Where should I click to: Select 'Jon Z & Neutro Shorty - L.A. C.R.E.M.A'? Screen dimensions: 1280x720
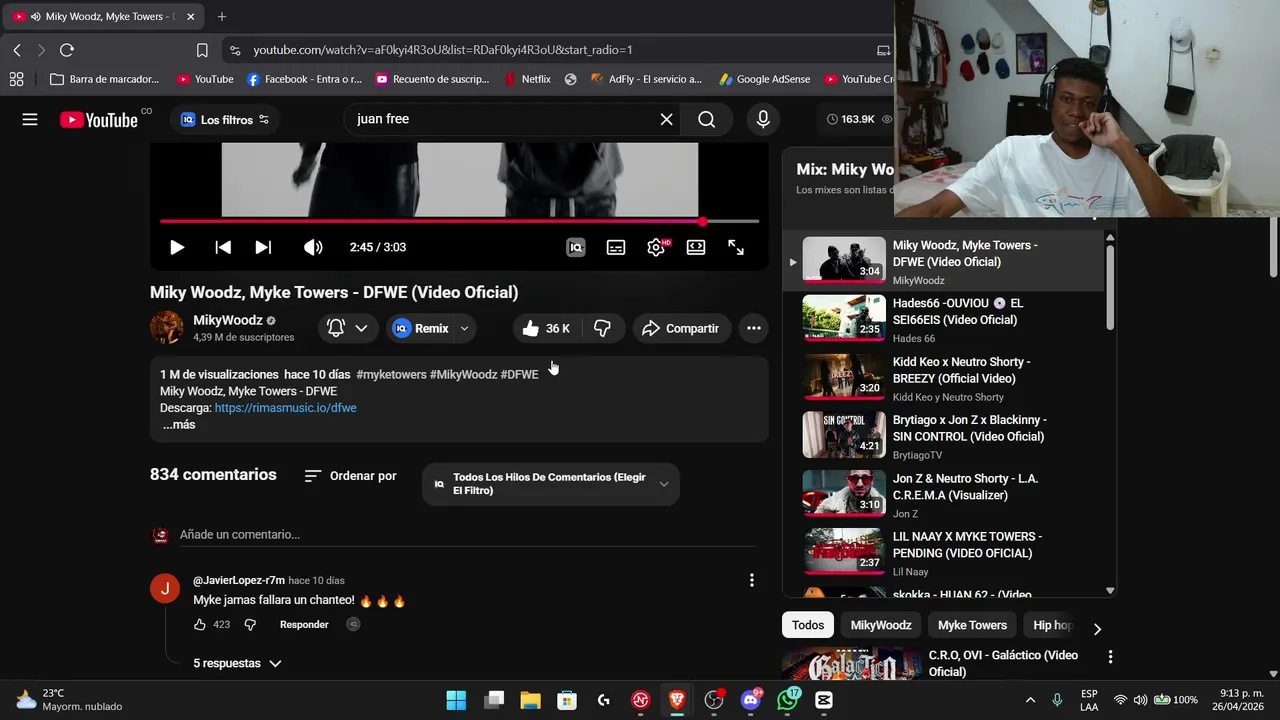(x=943, y=495)
